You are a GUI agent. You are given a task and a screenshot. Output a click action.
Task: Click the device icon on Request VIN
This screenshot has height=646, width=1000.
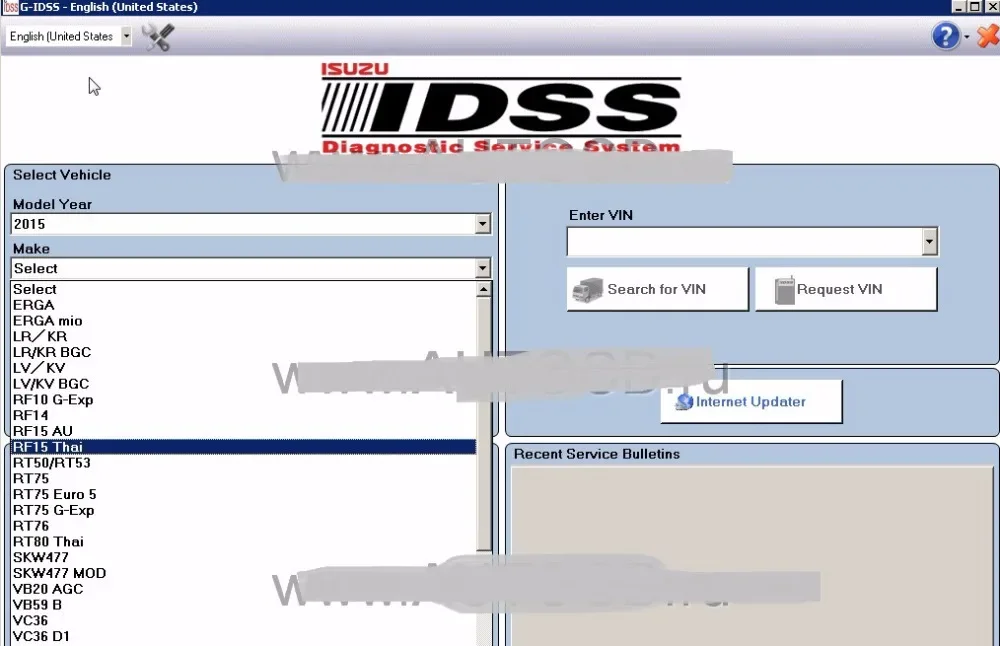[x=784, y=290]
